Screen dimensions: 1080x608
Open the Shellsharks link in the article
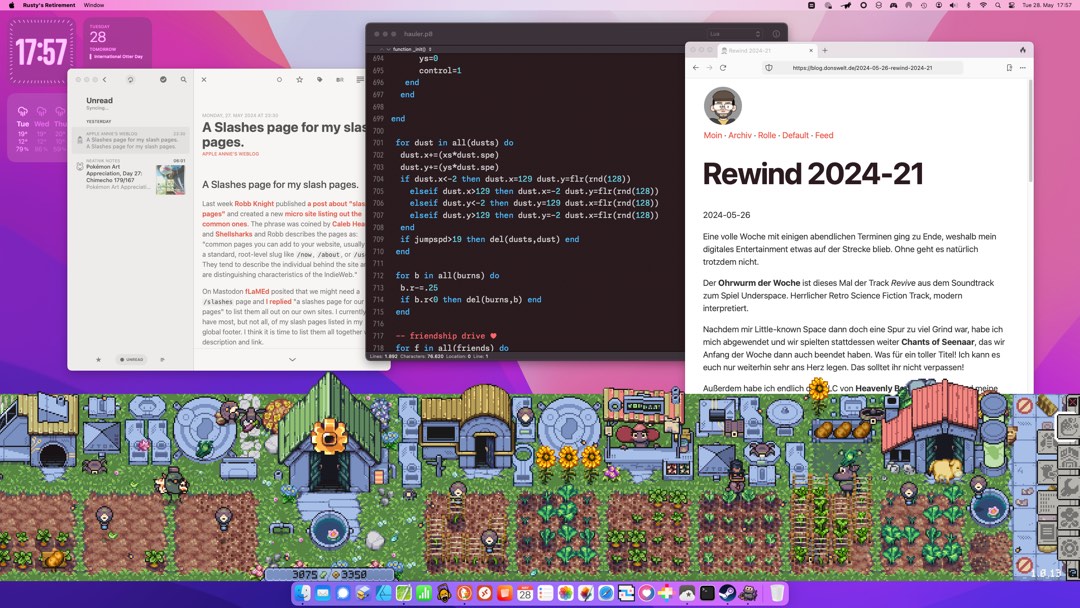click(233, 234)
